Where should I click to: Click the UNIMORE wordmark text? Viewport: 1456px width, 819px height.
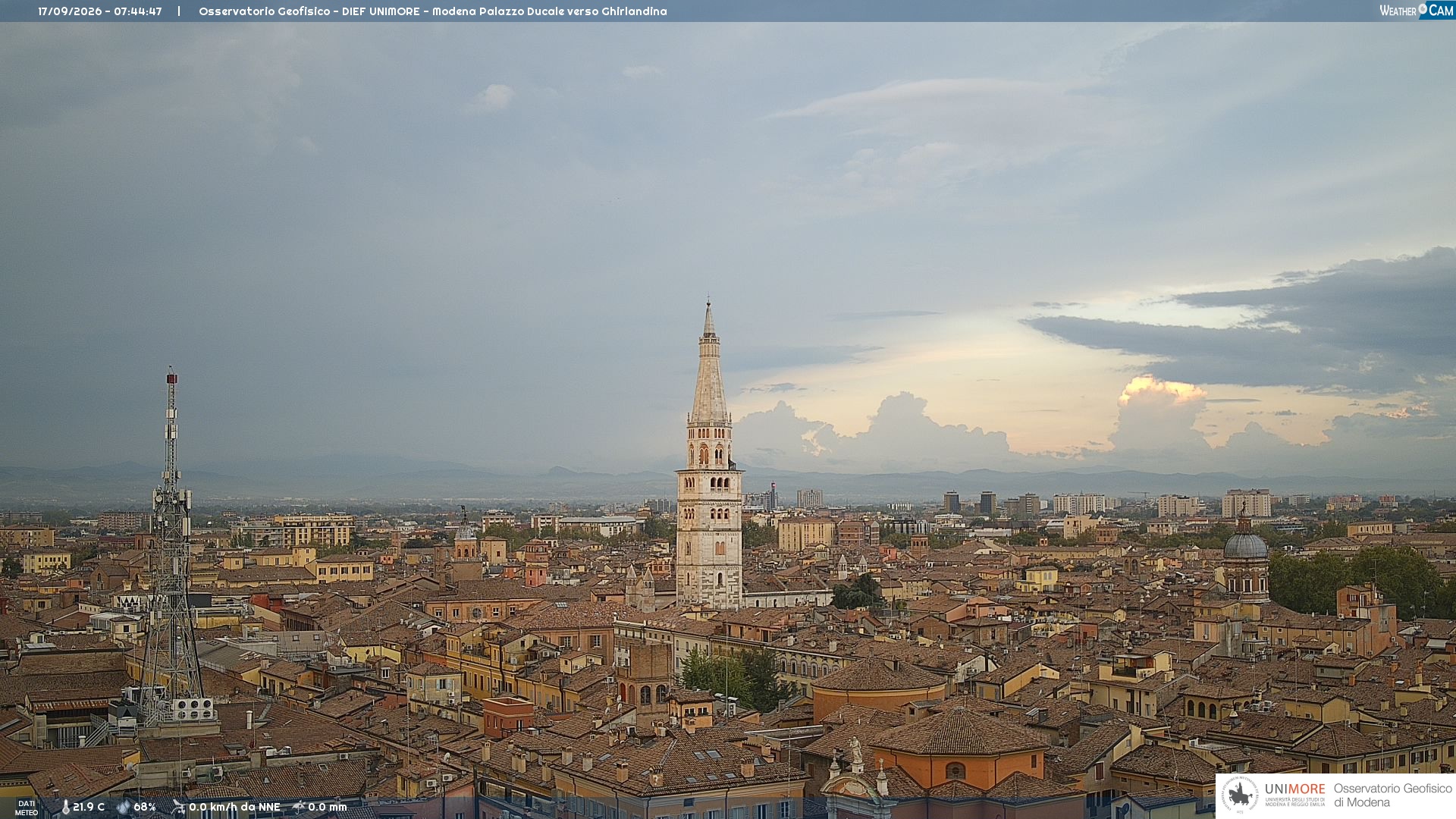[1295, 789]
